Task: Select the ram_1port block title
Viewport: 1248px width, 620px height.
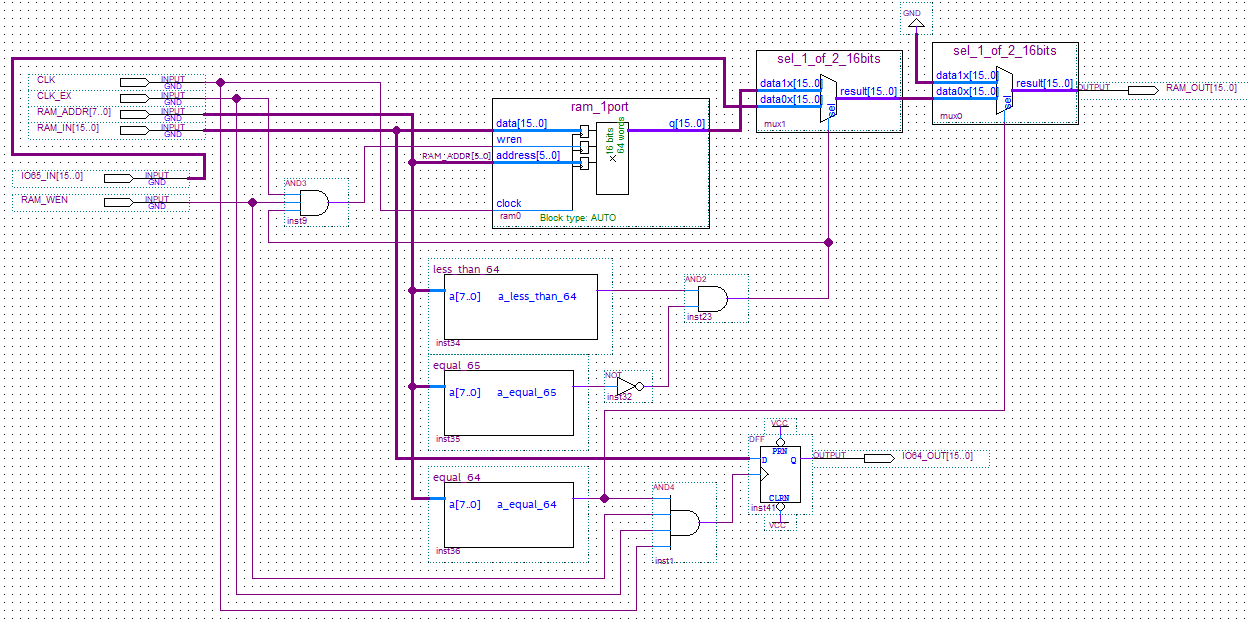Action: pos(601,106)
